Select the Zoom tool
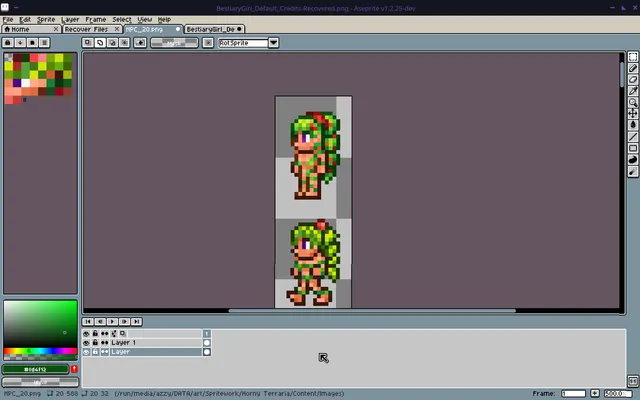The width and height of the screenshot is (640, 400). pos(633,102)
